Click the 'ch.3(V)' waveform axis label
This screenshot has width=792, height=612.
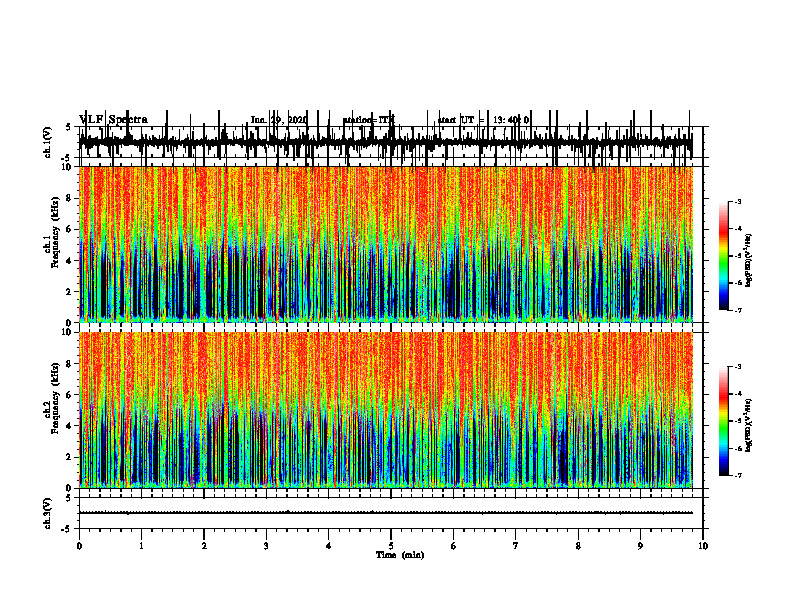(48, 513)
